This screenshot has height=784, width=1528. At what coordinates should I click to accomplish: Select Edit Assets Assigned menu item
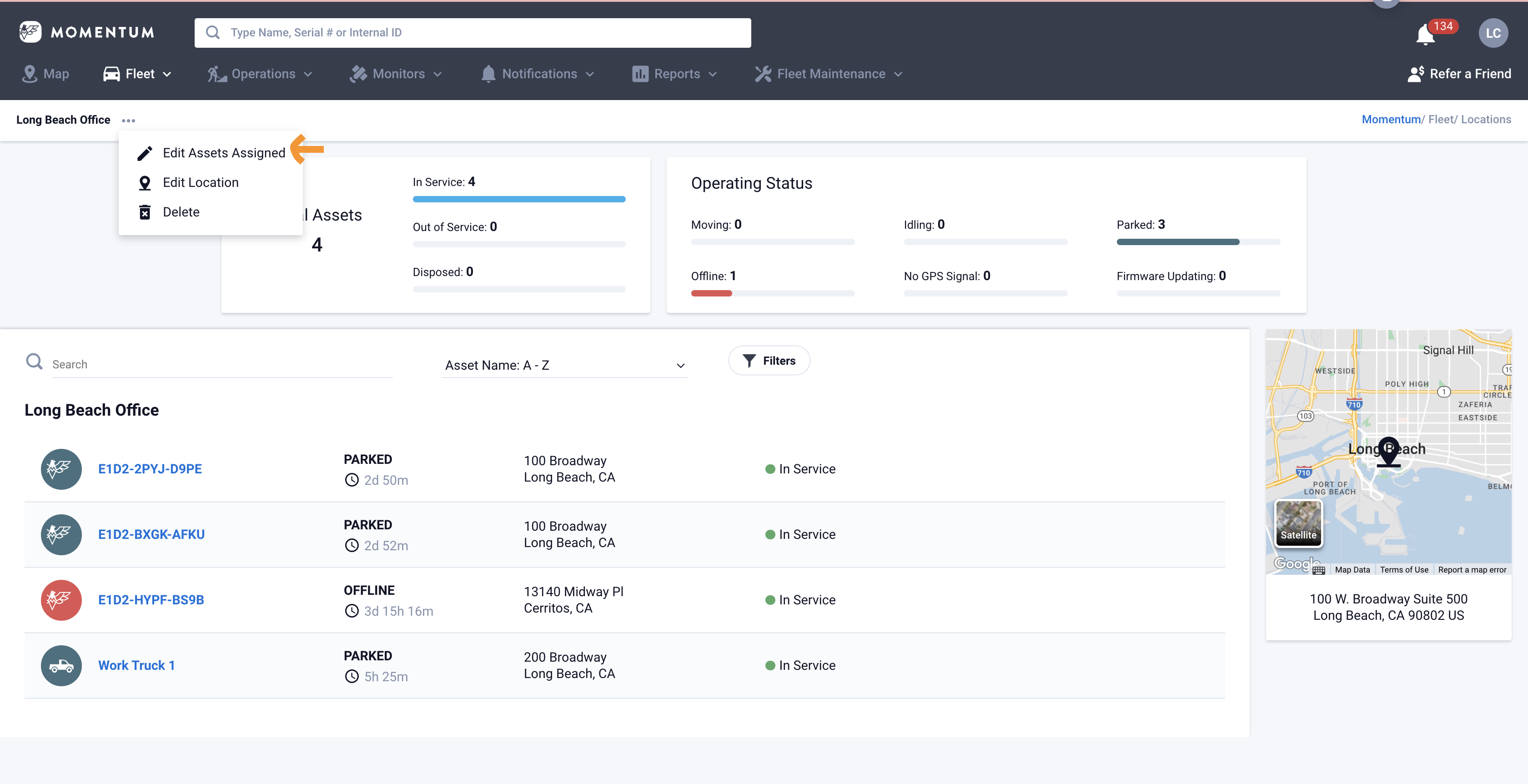click(x=224, y=153)
